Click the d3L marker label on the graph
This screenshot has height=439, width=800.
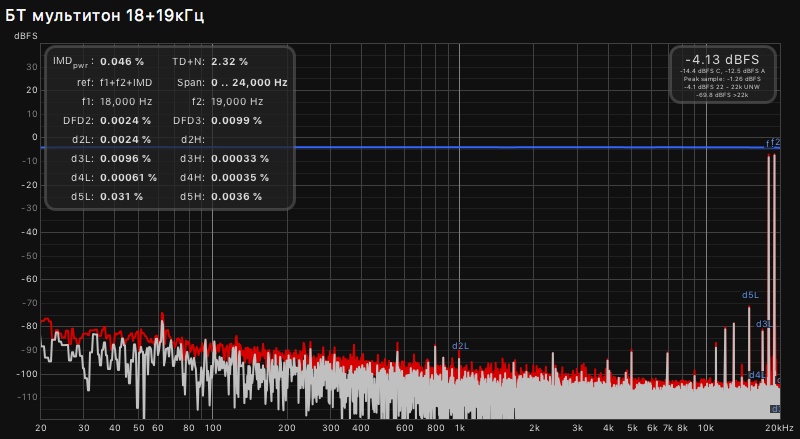tap(764, 324)
